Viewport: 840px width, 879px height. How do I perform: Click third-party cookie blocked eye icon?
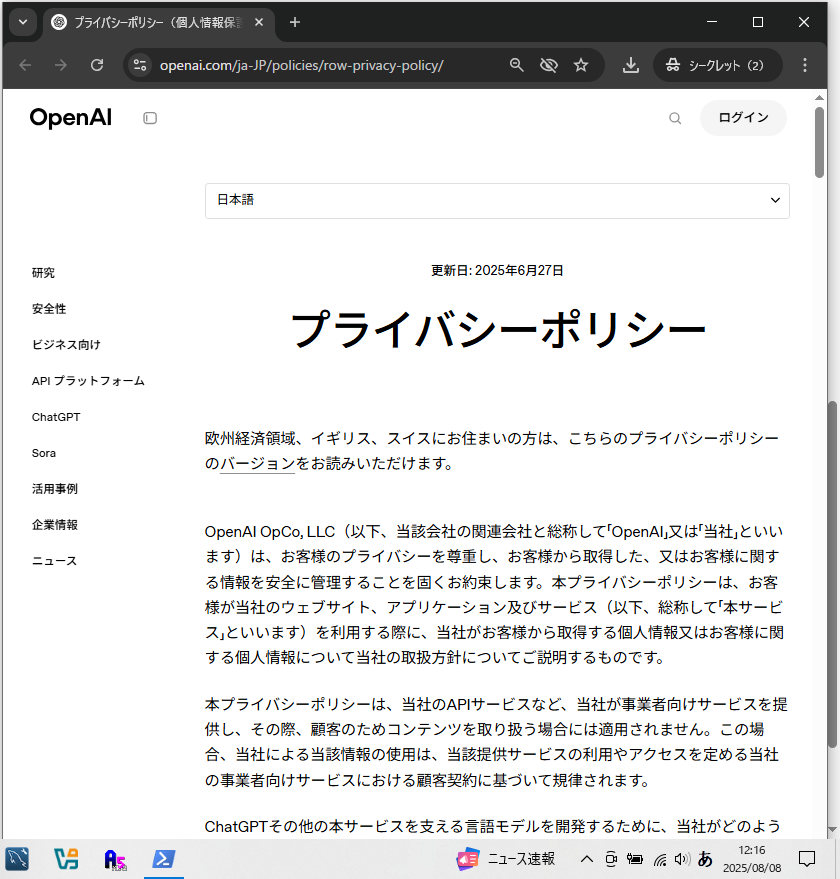coord(548,65)
